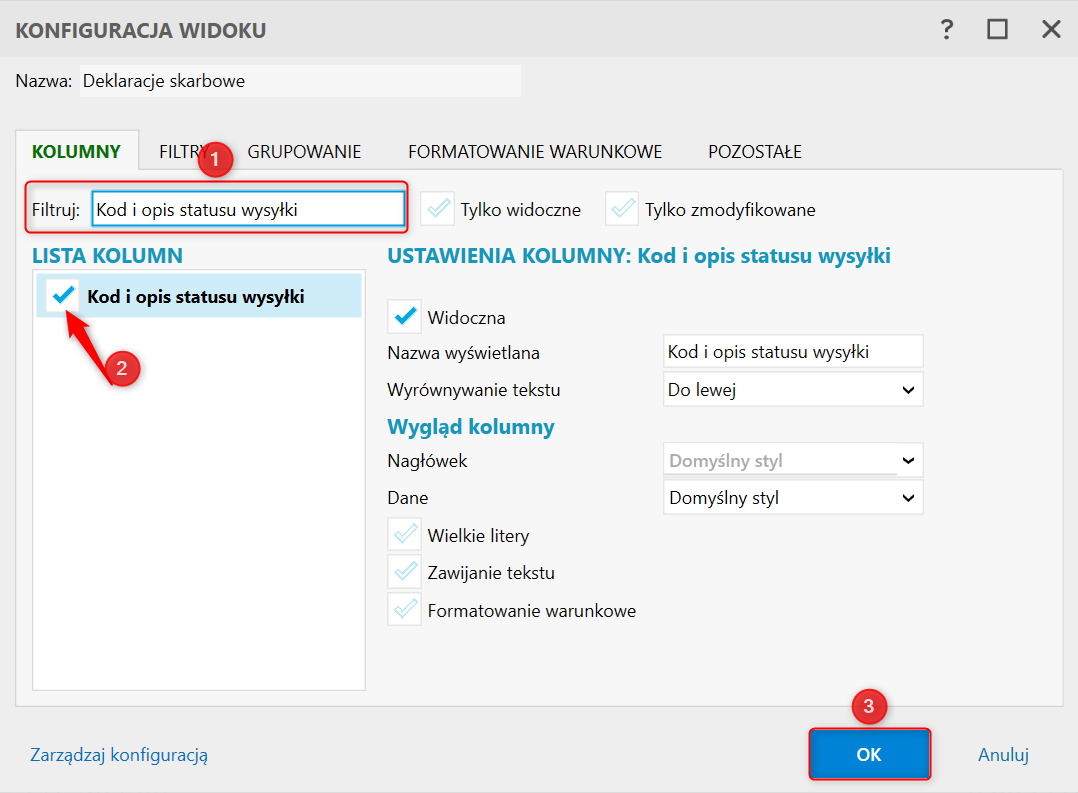Image resolution: width=1078 pixels, height=793 pixels.
Task: Enable Tylko zmodyfikowane checkbox
Action: tap(622, 209)
